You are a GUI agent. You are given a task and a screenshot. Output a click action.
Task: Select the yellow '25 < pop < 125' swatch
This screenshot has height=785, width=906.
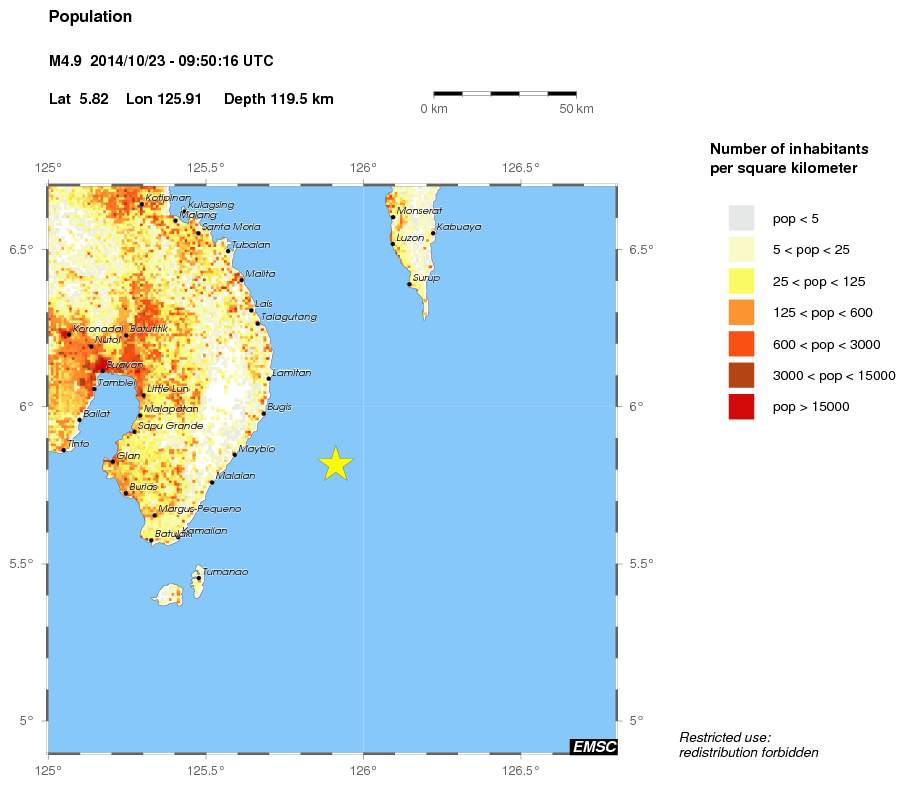pos(741,281)
